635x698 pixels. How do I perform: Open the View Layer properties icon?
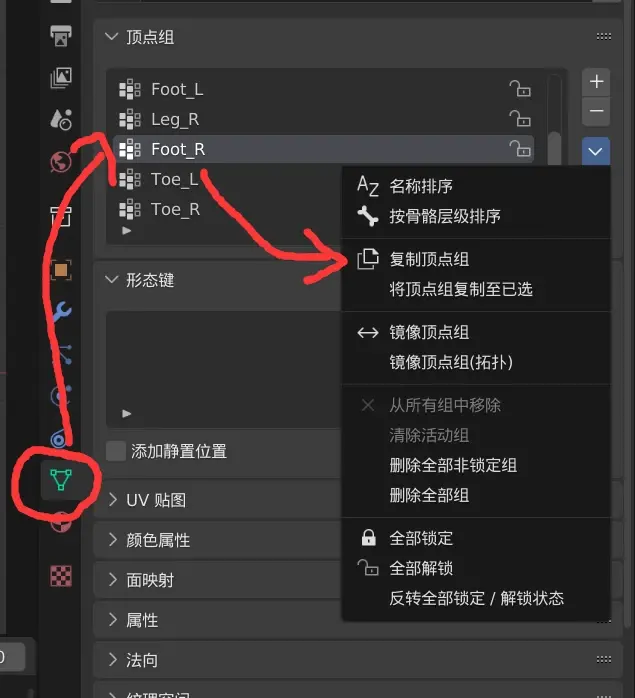coord(61,78)
